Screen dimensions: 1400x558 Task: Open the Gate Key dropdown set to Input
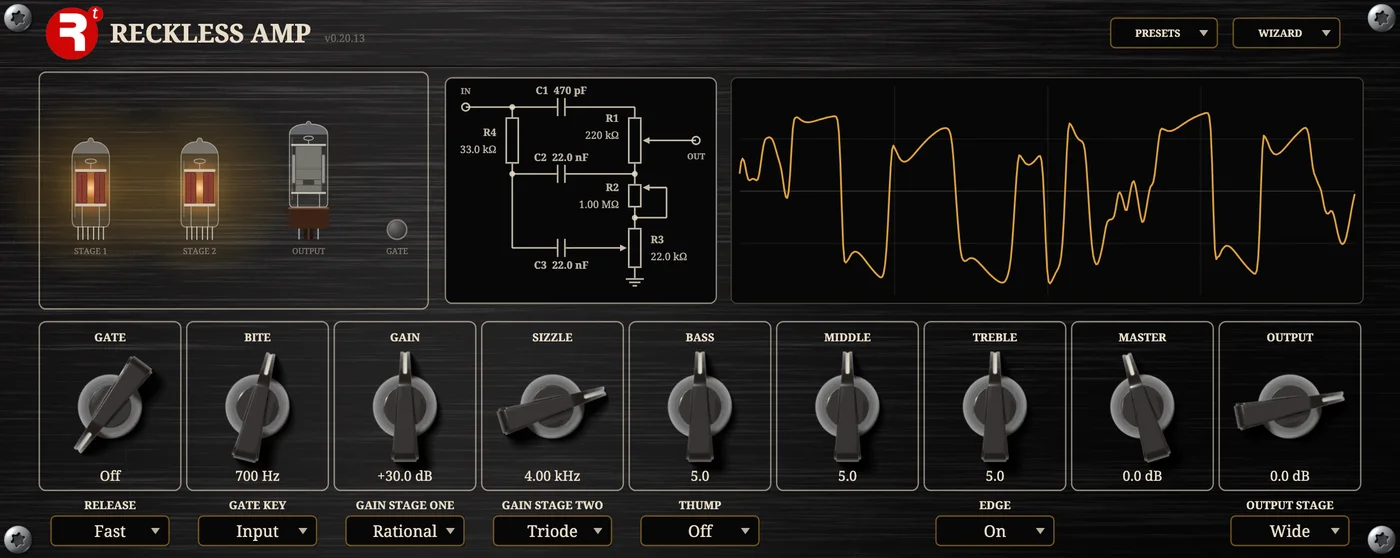click(257, 531)
